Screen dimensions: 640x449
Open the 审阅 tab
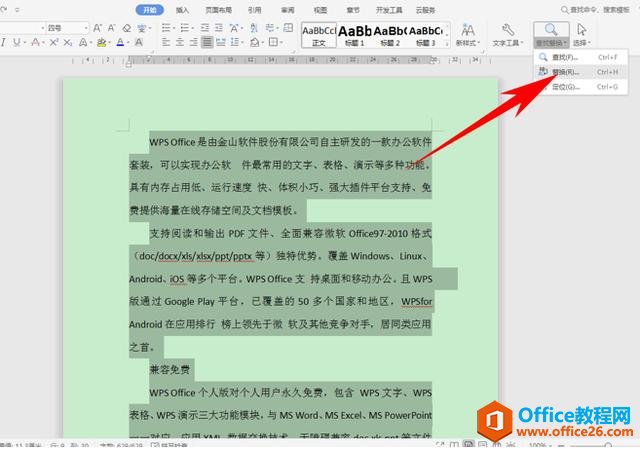287,10
